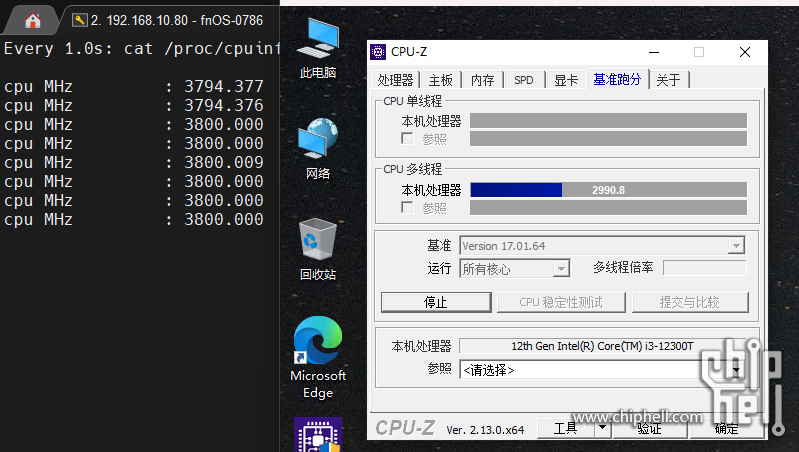Image resolution: width=799 pixels, height=452 pixels.
Task: Open the 关于 tab
Action: click(x=669, y=80)
